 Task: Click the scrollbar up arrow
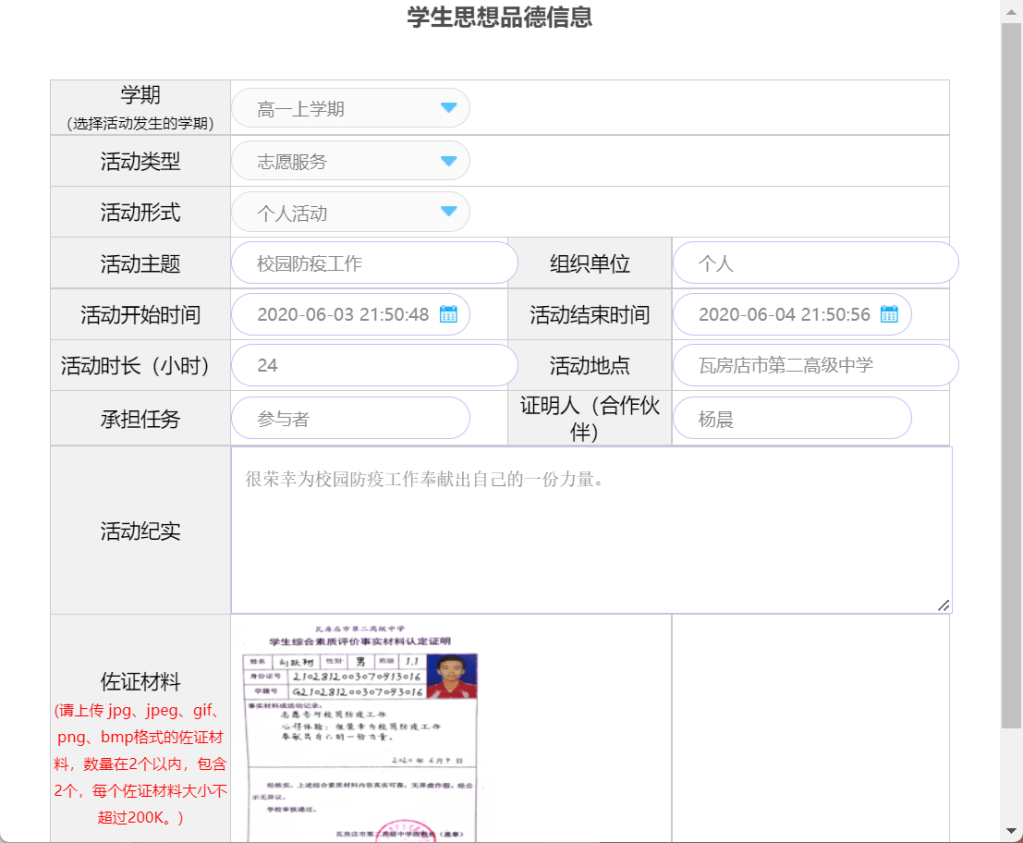point(1011,10)
